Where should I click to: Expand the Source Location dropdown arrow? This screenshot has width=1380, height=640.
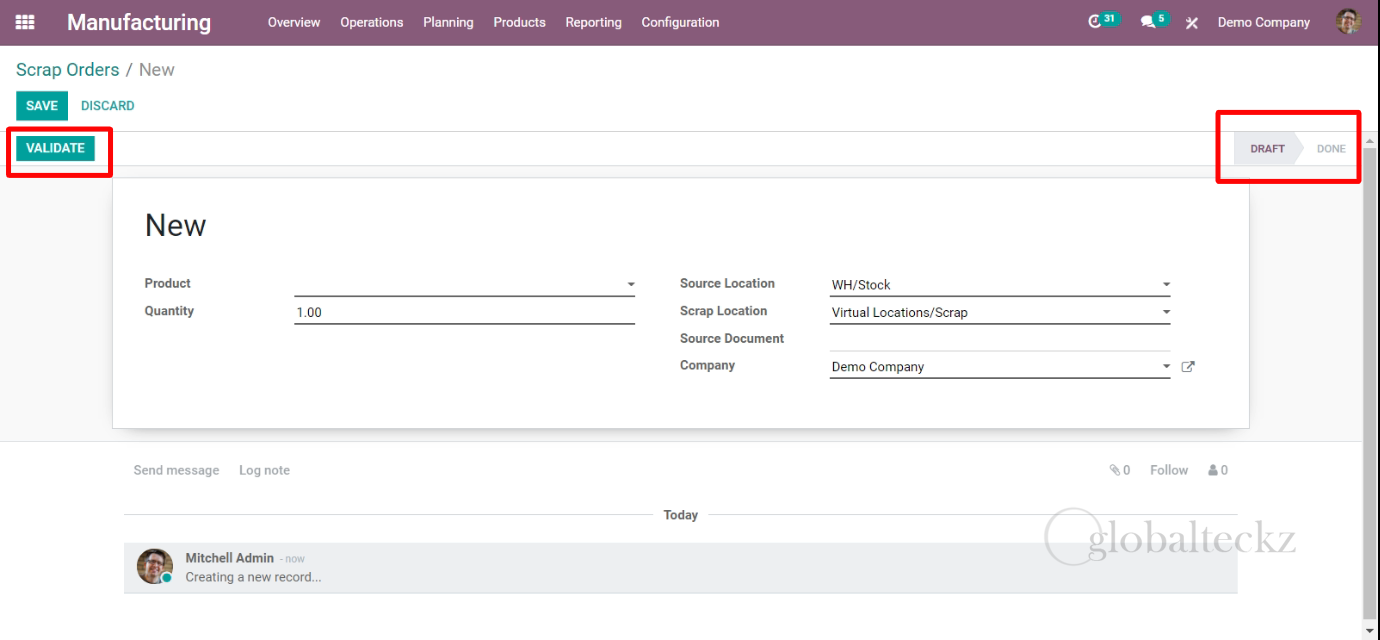pos(1166,285)
